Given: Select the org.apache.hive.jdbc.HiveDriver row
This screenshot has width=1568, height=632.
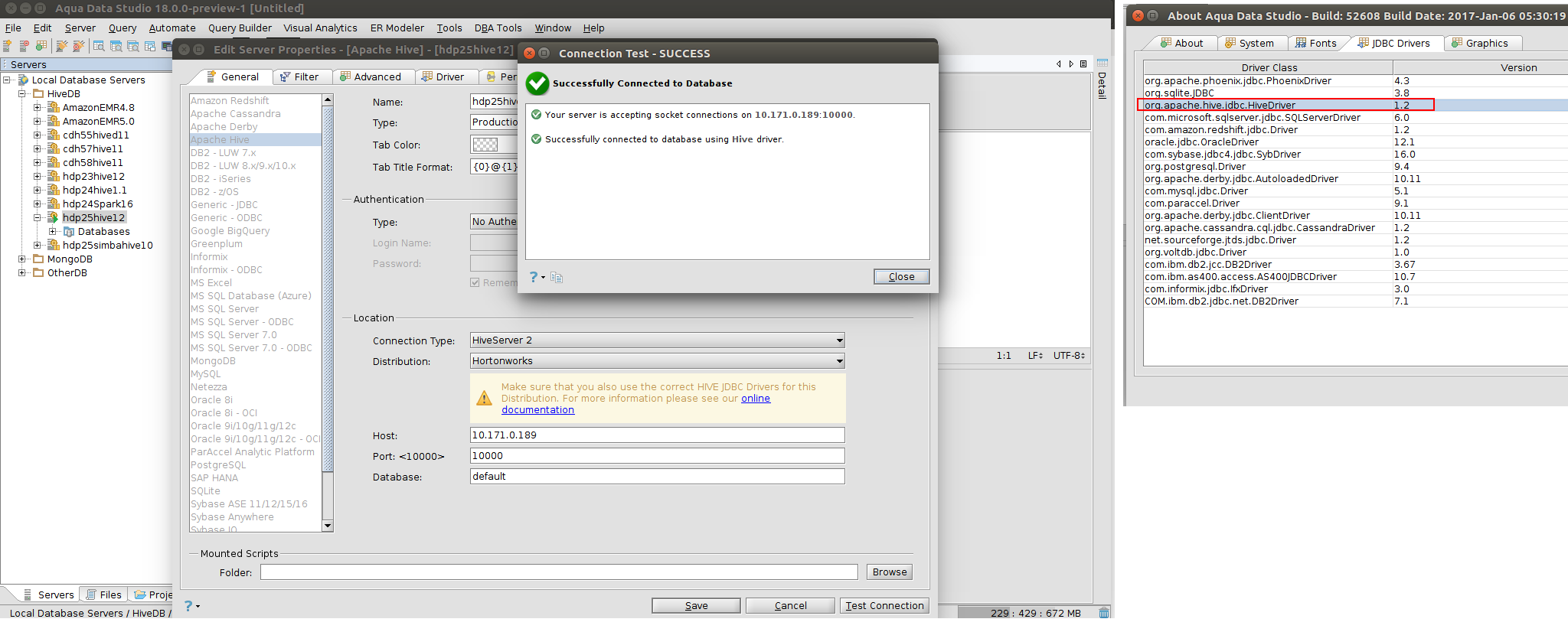Looking at the screenshot, I should 1355,106.
